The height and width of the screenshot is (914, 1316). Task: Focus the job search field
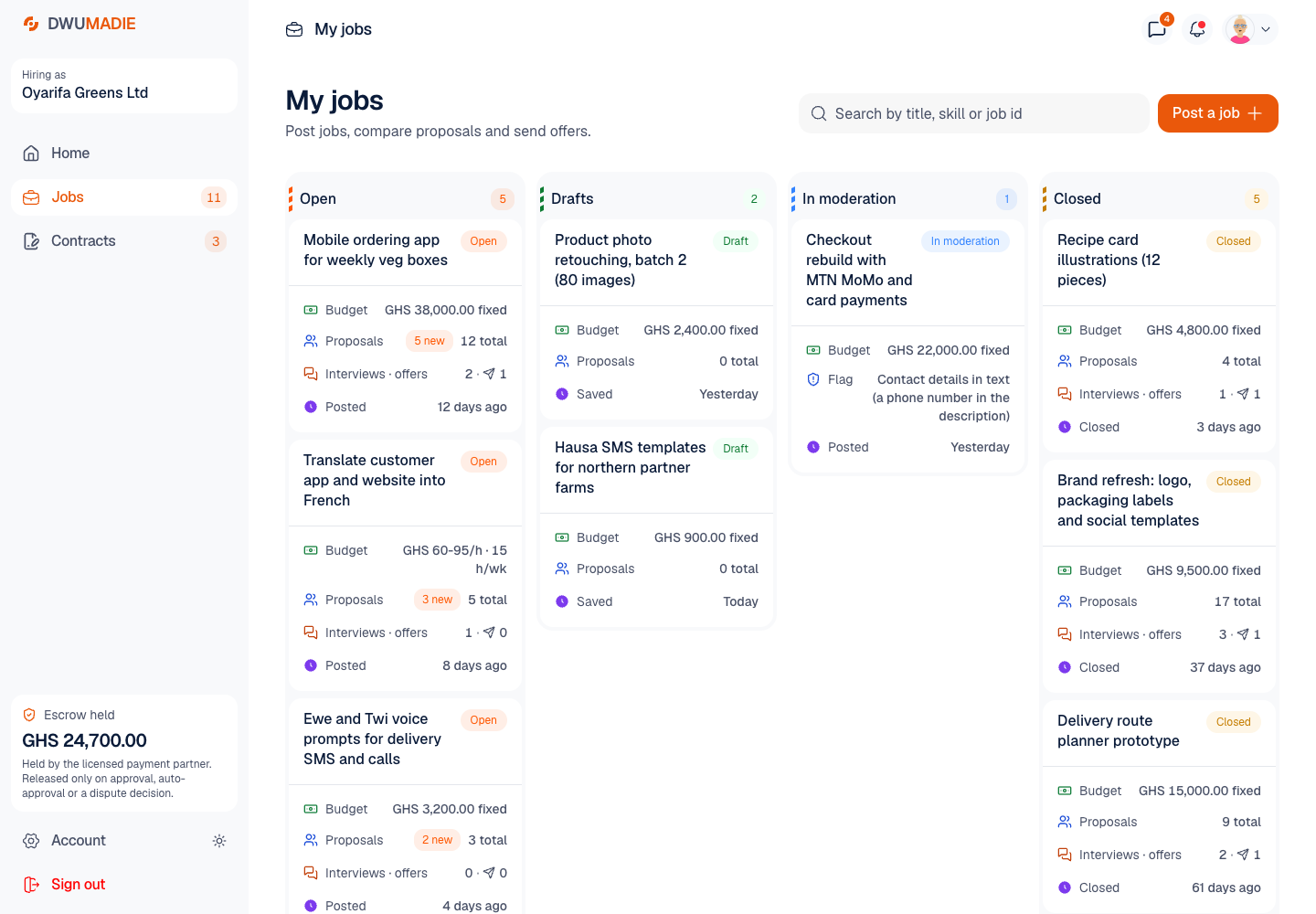974,113
